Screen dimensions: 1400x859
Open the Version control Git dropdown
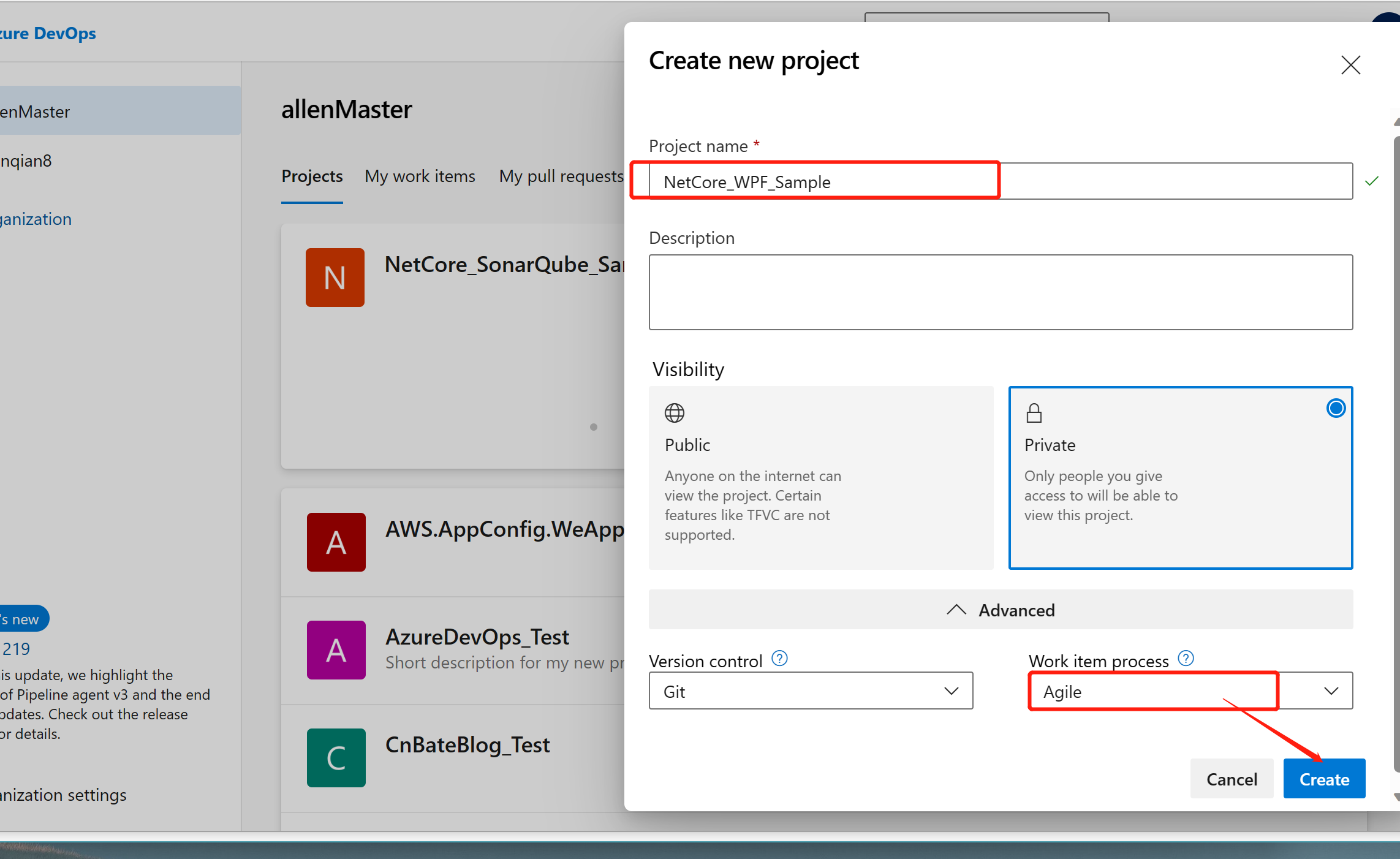click(811, 691)
